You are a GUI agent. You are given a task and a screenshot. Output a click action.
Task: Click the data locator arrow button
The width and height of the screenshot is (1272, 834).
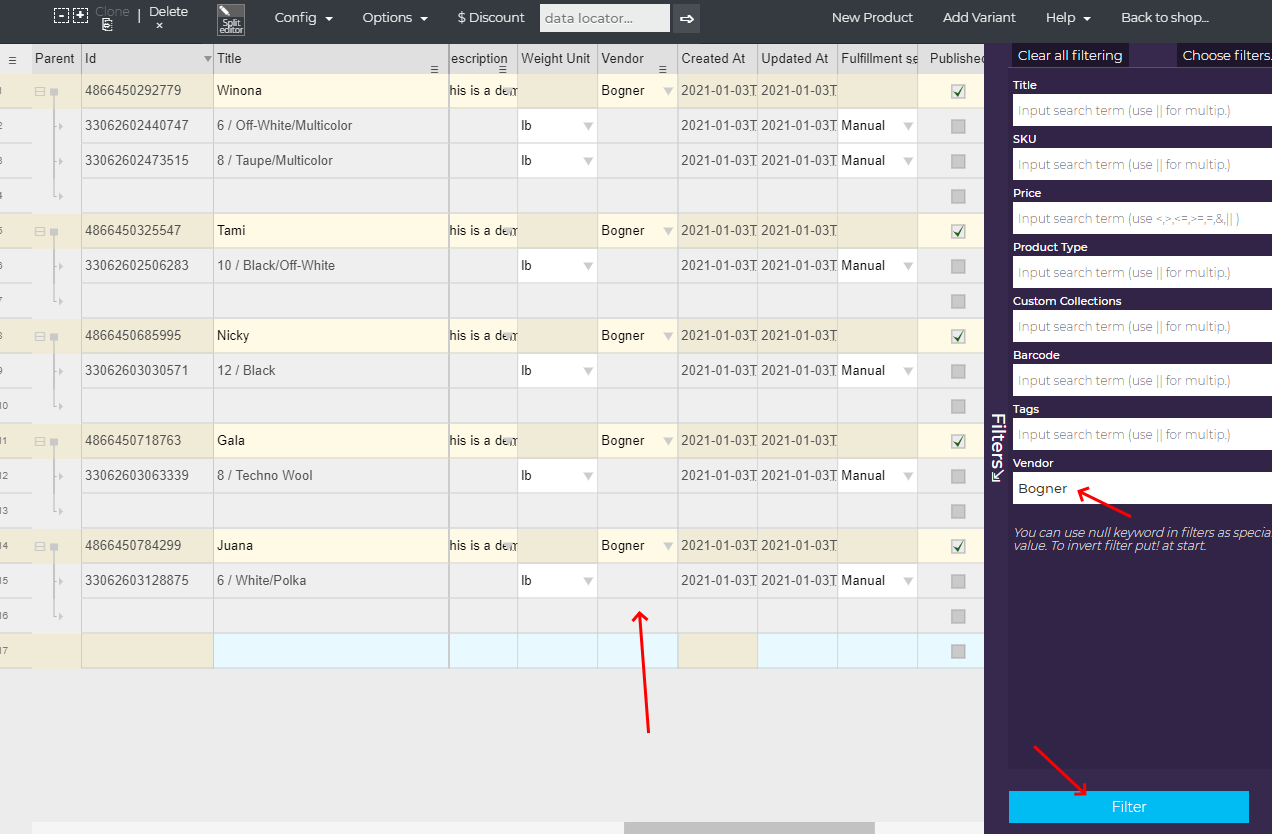(x=686, y=18)
